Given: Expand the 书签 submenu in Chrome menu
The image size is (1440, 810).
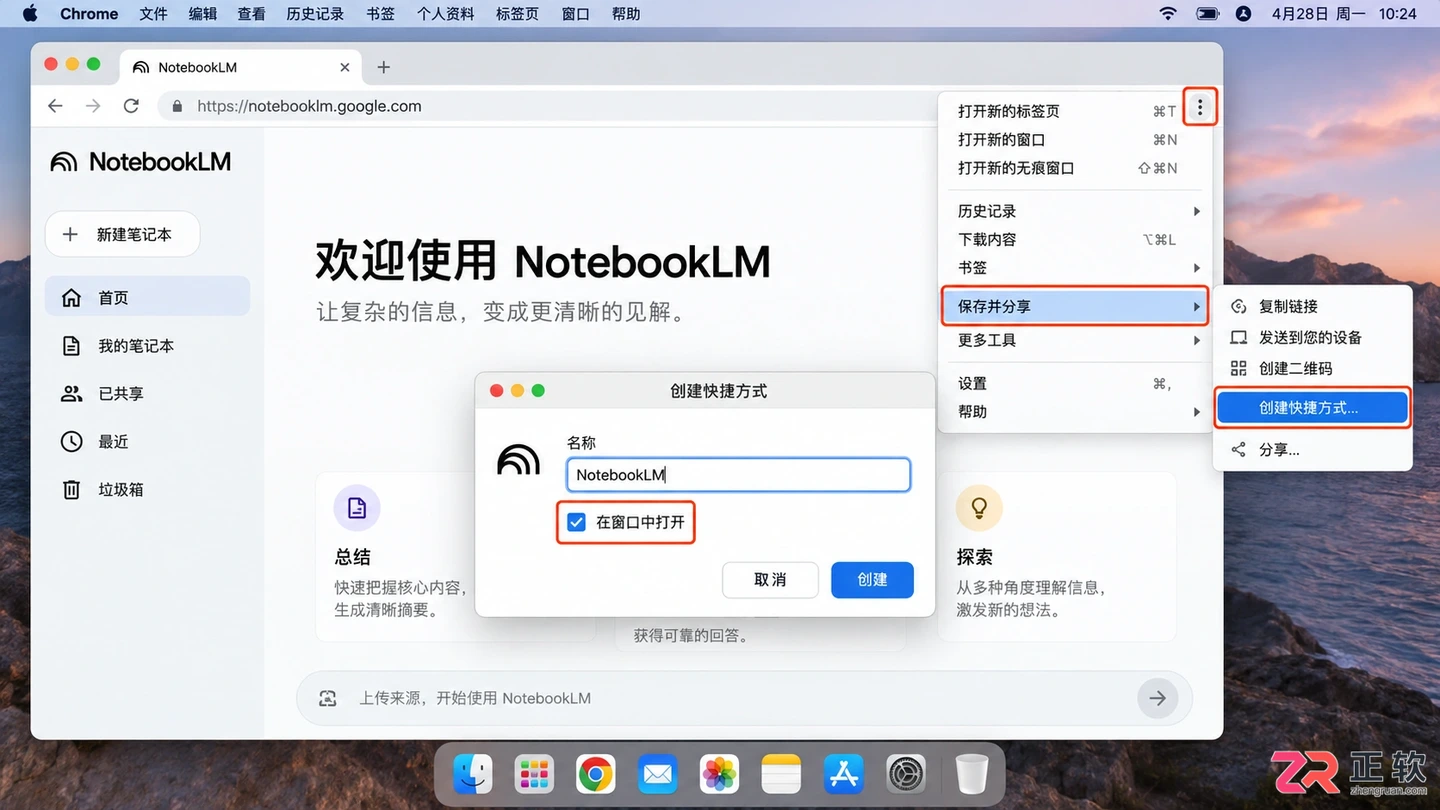Looking at the screenshot, I should pos(1073,268).
